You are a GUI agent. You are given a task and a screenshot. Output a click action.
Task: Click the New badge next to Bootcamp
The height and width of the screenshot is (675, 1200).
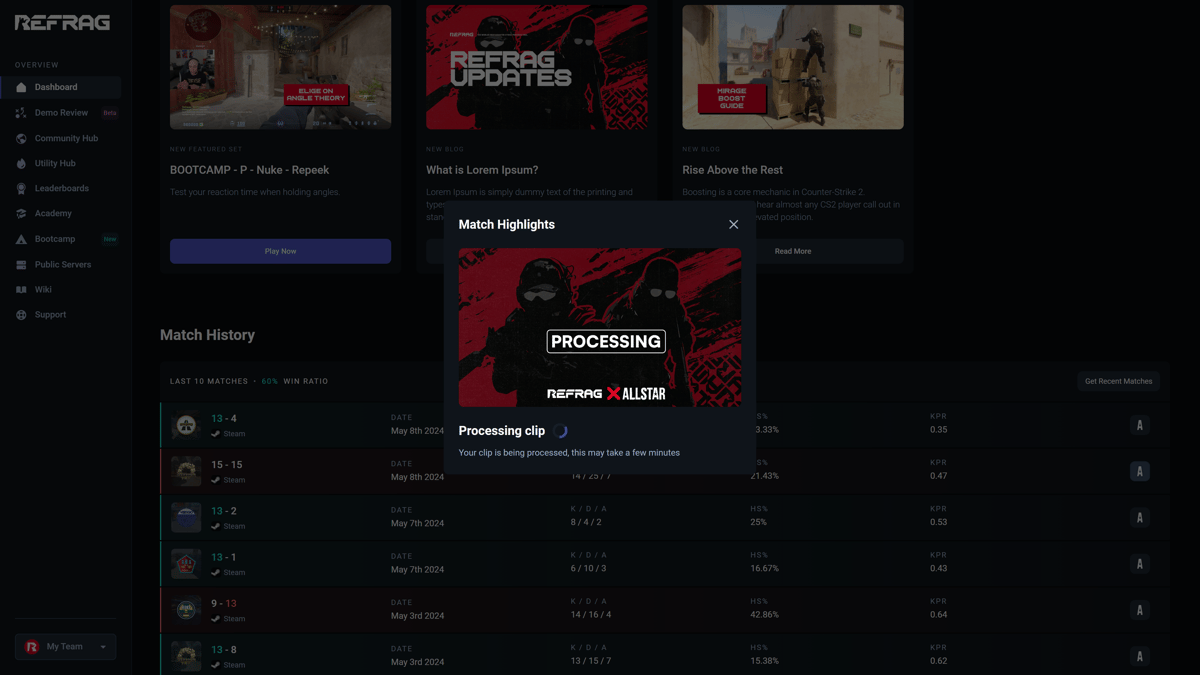(x=110, y=239)
